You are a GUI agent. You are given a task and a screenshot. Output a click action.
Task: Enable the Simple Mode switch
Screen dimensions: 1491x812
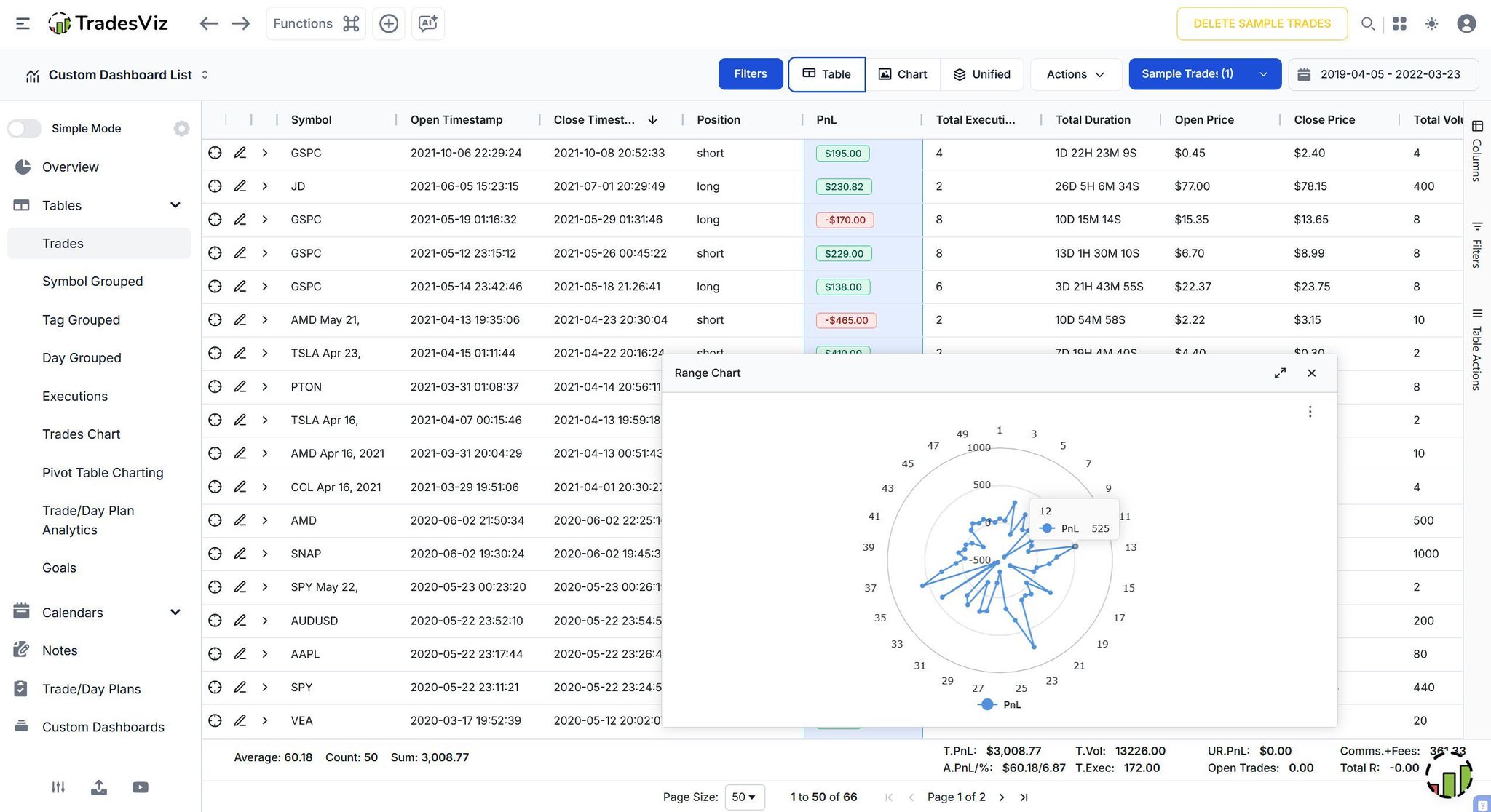25,129
